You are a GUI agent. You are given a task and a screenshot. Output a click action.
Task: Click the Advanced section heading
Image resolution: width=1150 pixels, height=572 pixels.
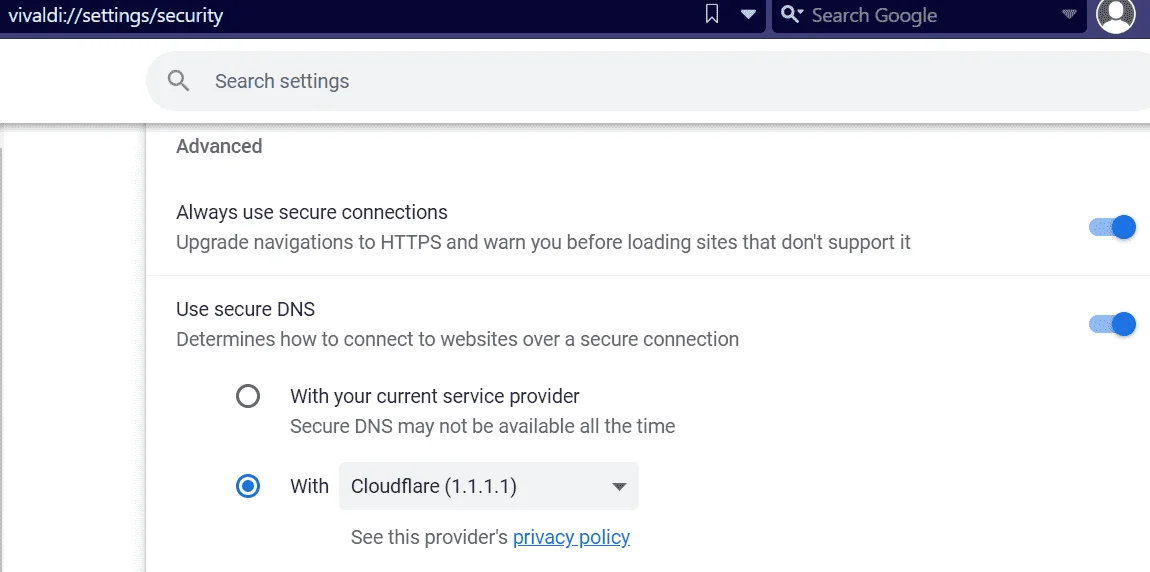coord(219,146)
